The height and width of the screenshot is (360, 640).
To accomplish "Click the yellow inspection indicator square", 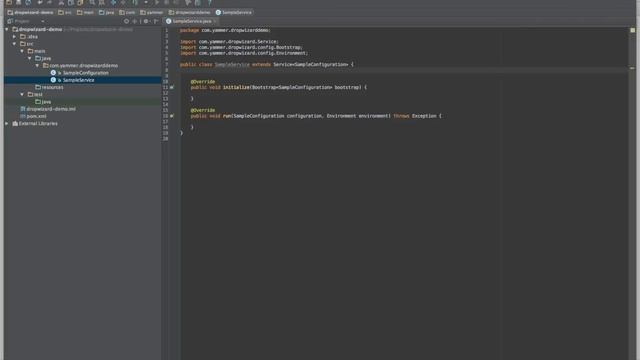I will click(633, 30).
